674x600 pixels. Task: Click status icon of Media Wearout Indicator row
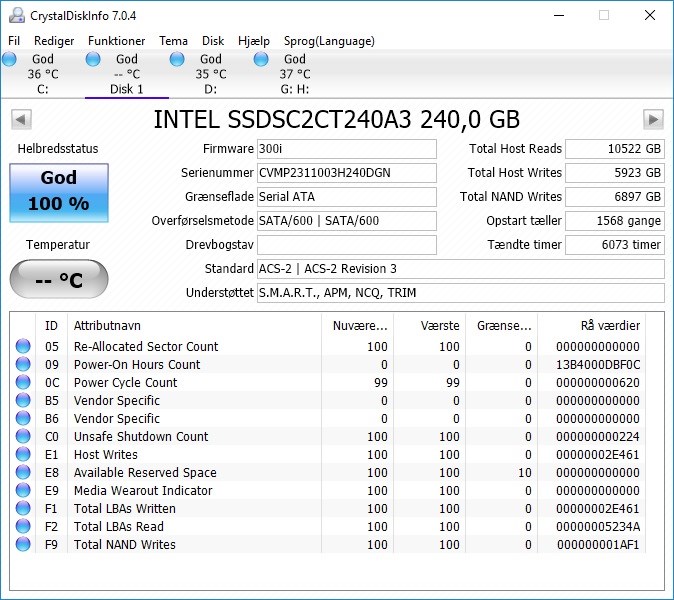pyautogui.click(x=23, y=490)
